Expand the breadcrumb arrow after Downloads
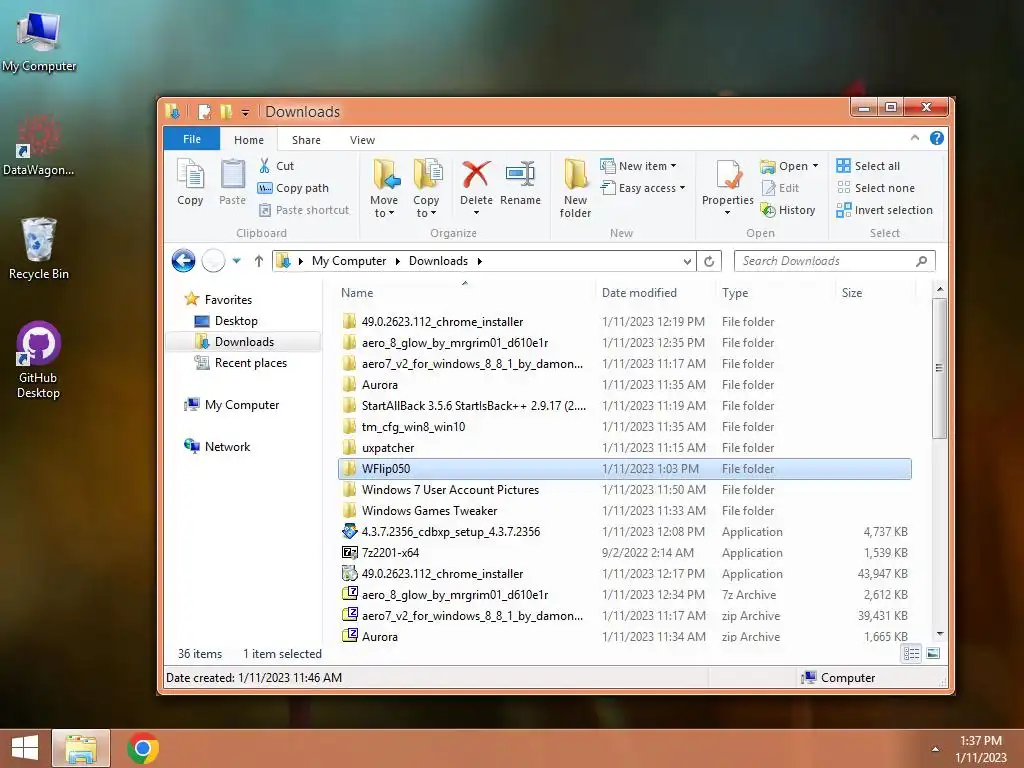 click(479, 261)
